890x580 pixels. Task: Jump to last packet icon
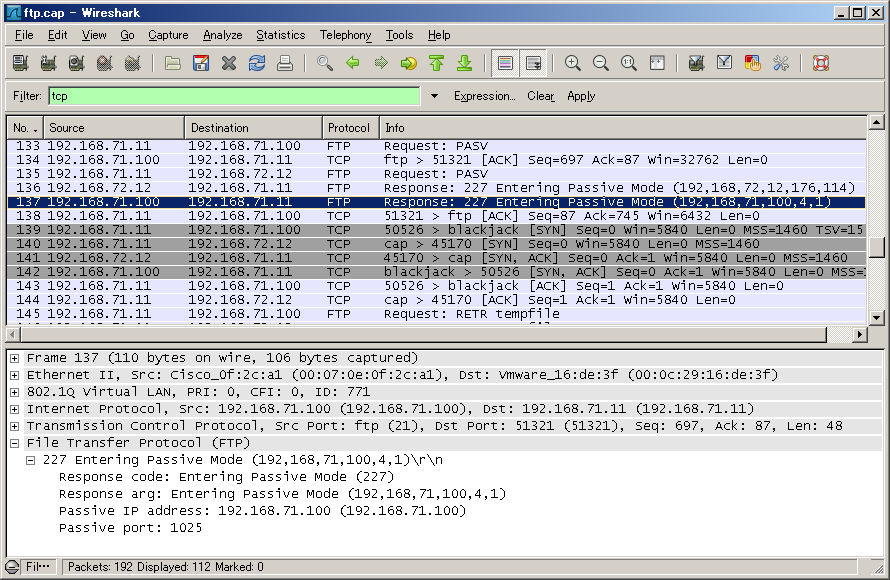coord(464,63)
